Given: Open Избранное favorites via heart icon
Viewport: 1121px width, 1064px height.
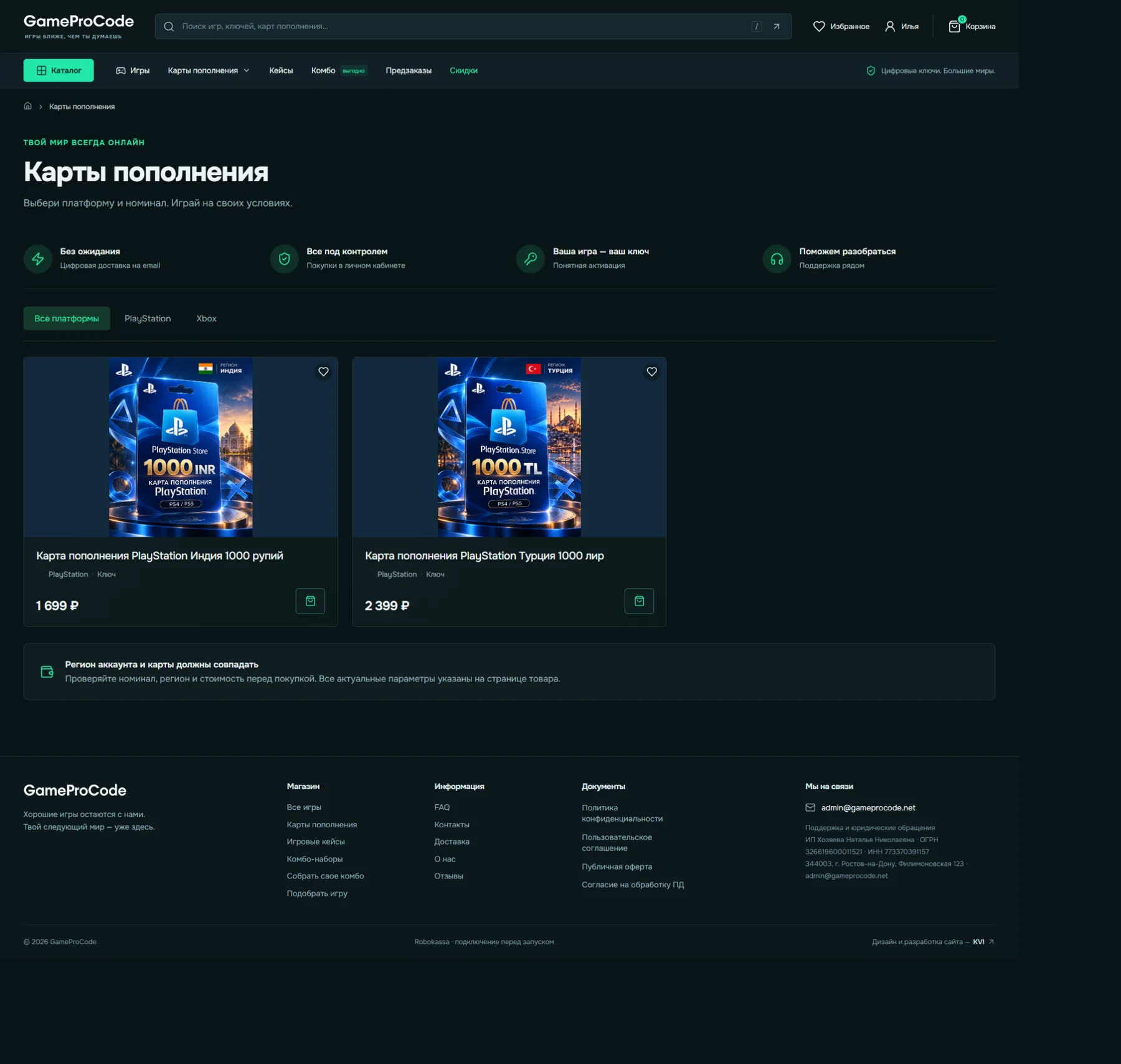Looking at the screenshot, I should [820, 26].
